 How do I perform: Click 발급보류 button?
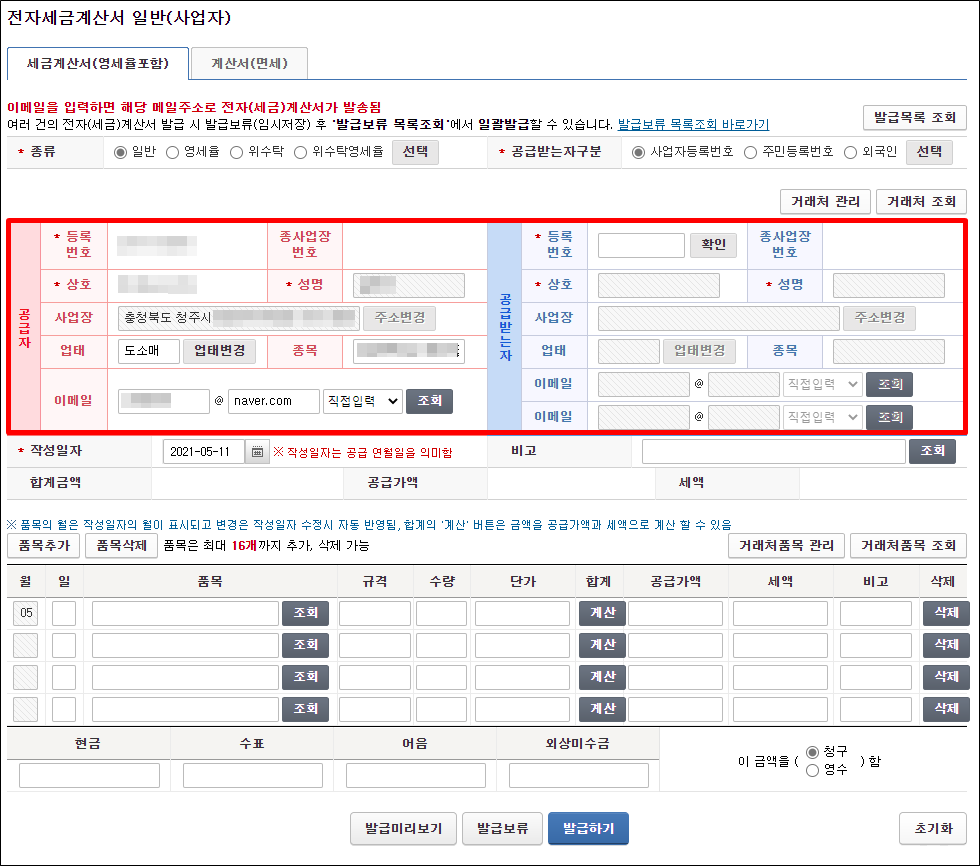[502, 829]
